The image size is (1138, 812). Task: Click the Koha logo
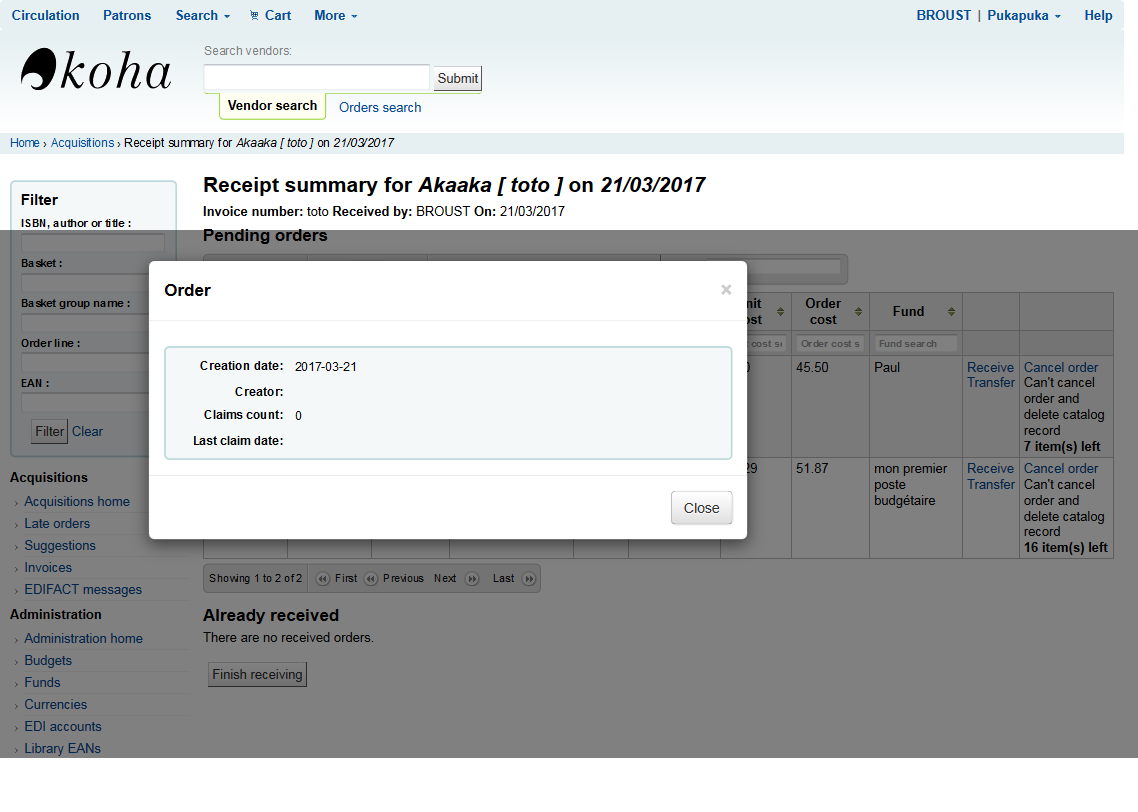(96, 72)
